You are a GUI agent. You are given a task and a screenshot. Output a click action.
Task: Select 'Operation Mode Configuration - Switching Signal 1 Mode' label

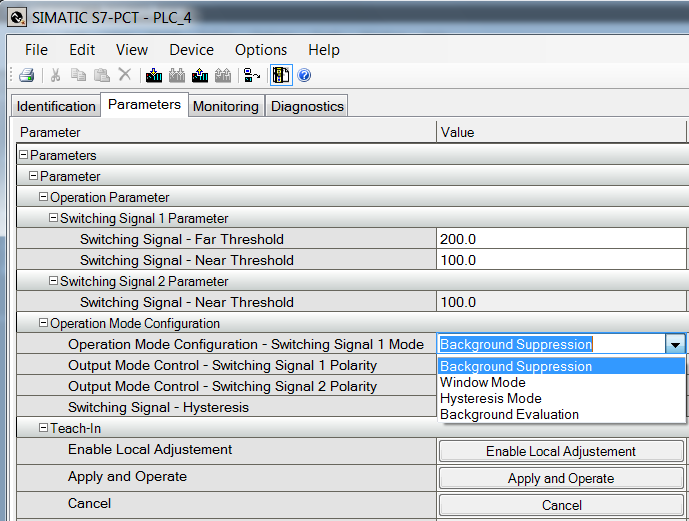[x=246, y=344]
